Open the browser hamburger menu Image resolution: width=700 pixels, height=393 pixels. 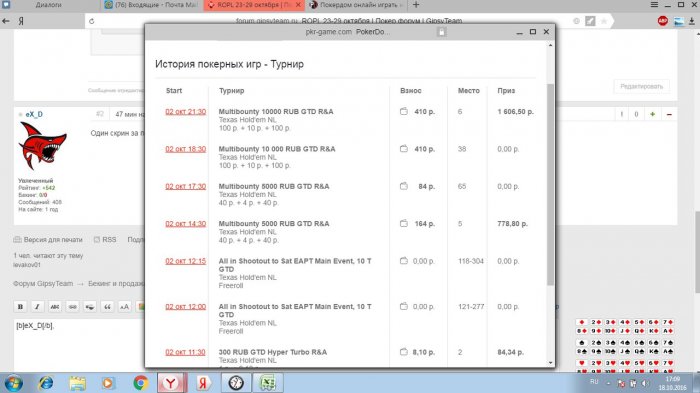tap(654, 4)
